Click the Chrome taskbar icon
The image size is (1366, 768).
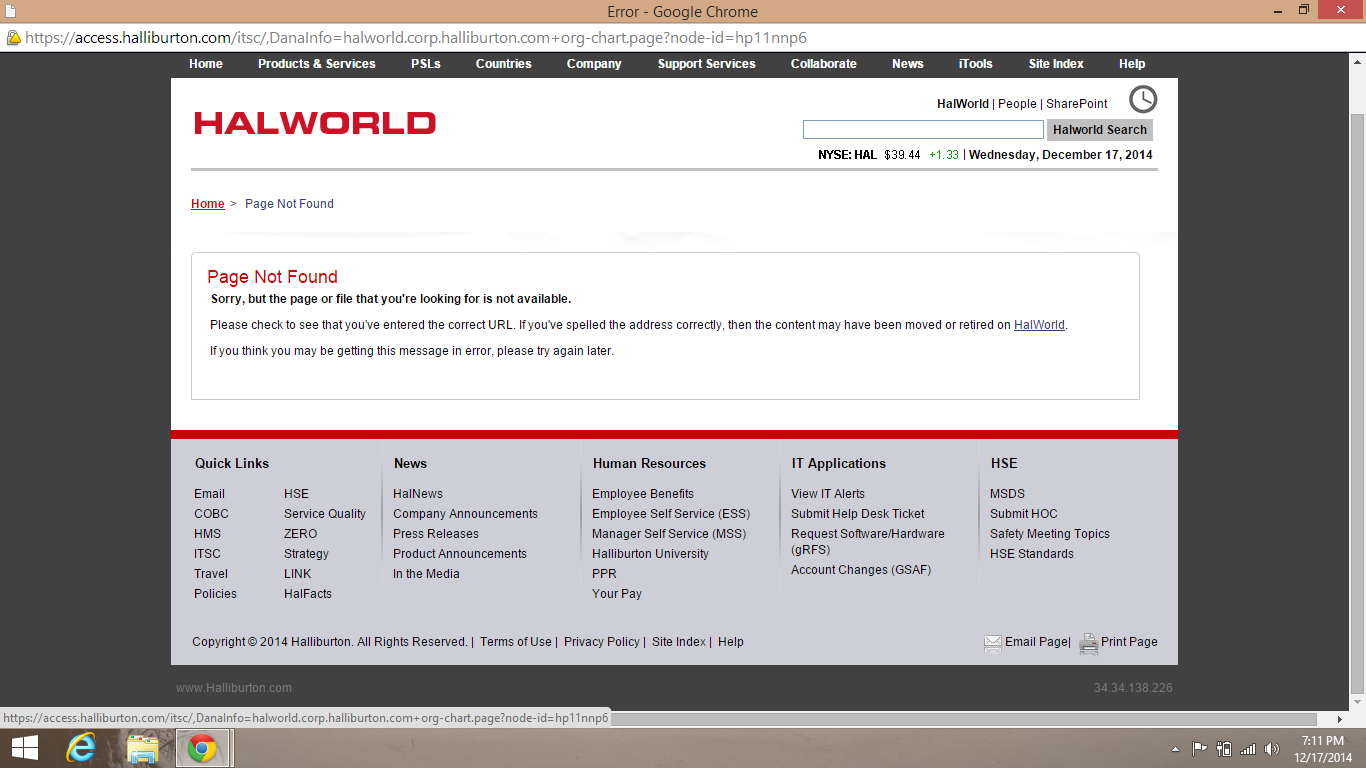tap(203, 748)
